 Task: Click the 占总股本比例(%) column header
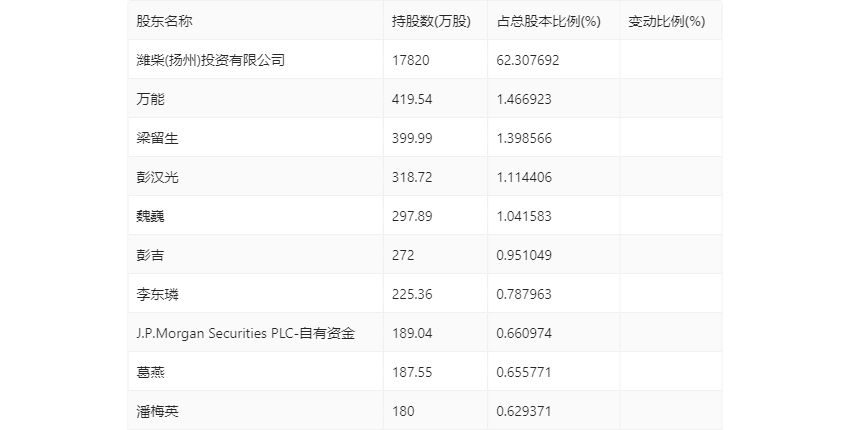549,21
